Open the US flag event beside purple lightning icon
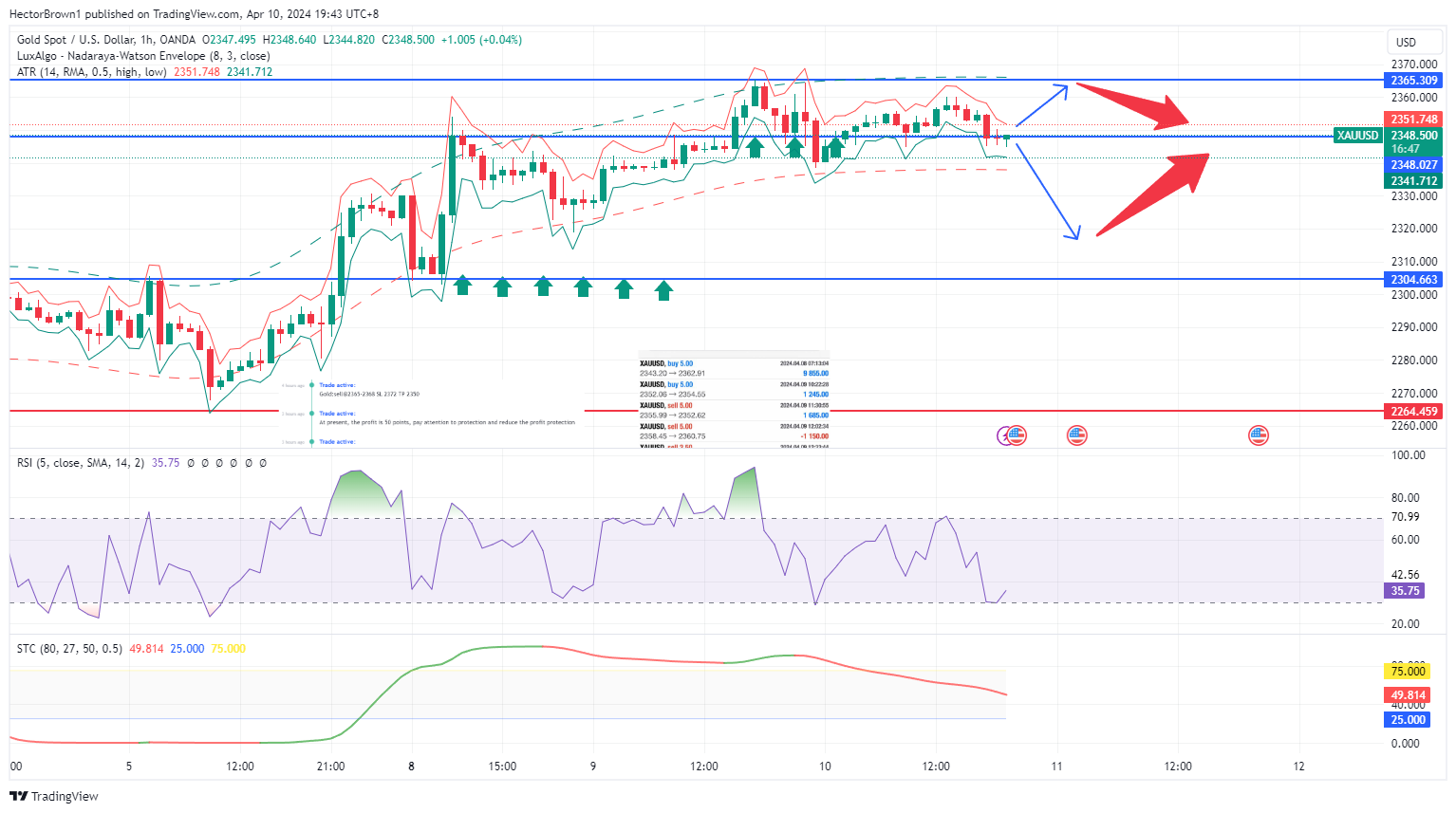 (x=1017, y=435)
